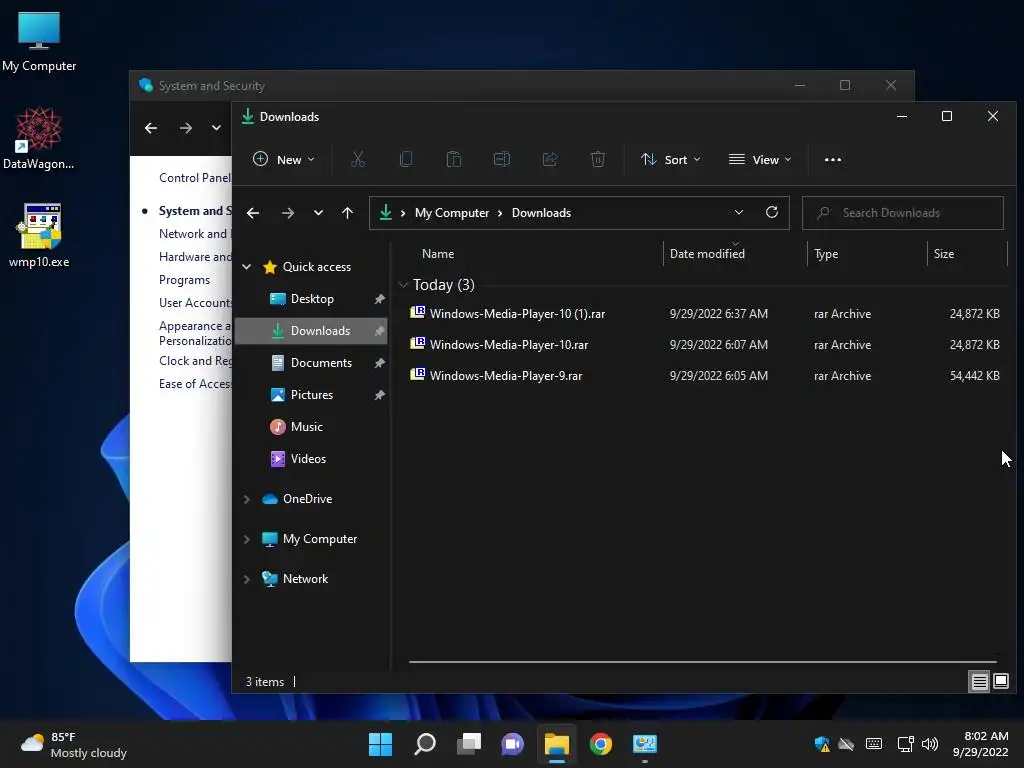This screenshot has width=1024, height=768.
Task: Click the Search Downloads field
Action: pos(903,213)
